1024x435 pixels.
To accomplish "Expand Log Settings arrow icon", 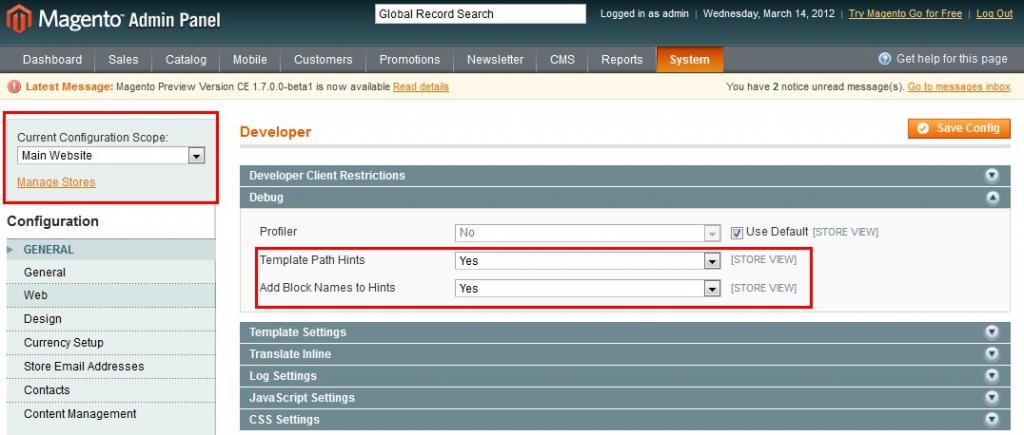I will (x=992, y=376).
